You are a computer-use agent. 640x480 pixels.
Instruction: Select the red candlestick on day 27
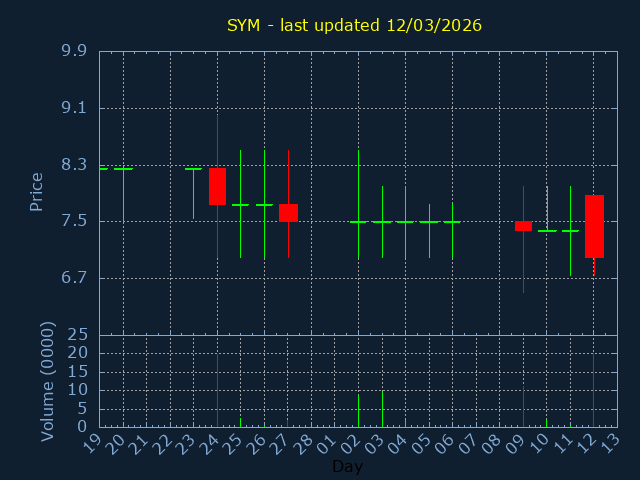[x=288, y=212]
